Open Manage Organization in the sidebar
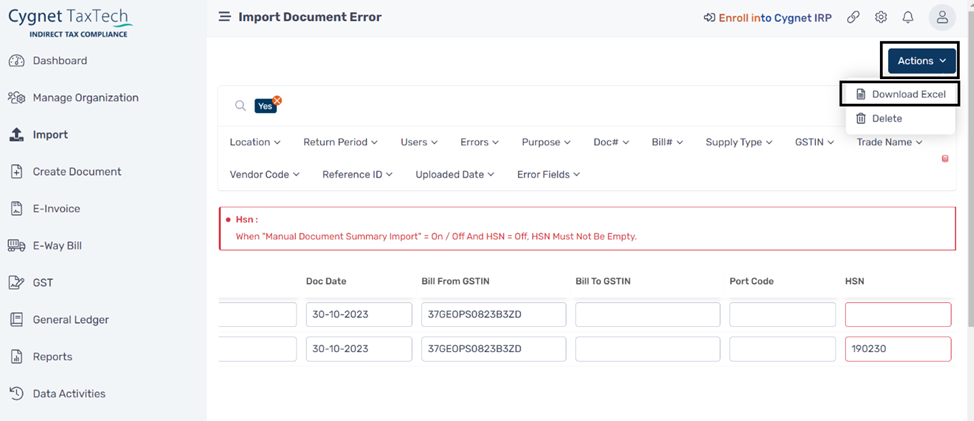This screenshot has height=421, width=974. (x=86, y=97)
